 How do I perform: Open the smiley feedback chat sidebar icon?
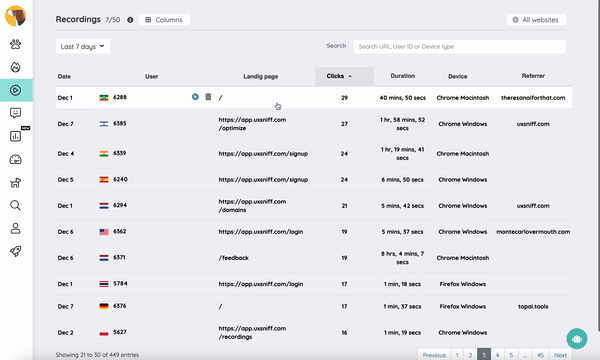(15, 113)
